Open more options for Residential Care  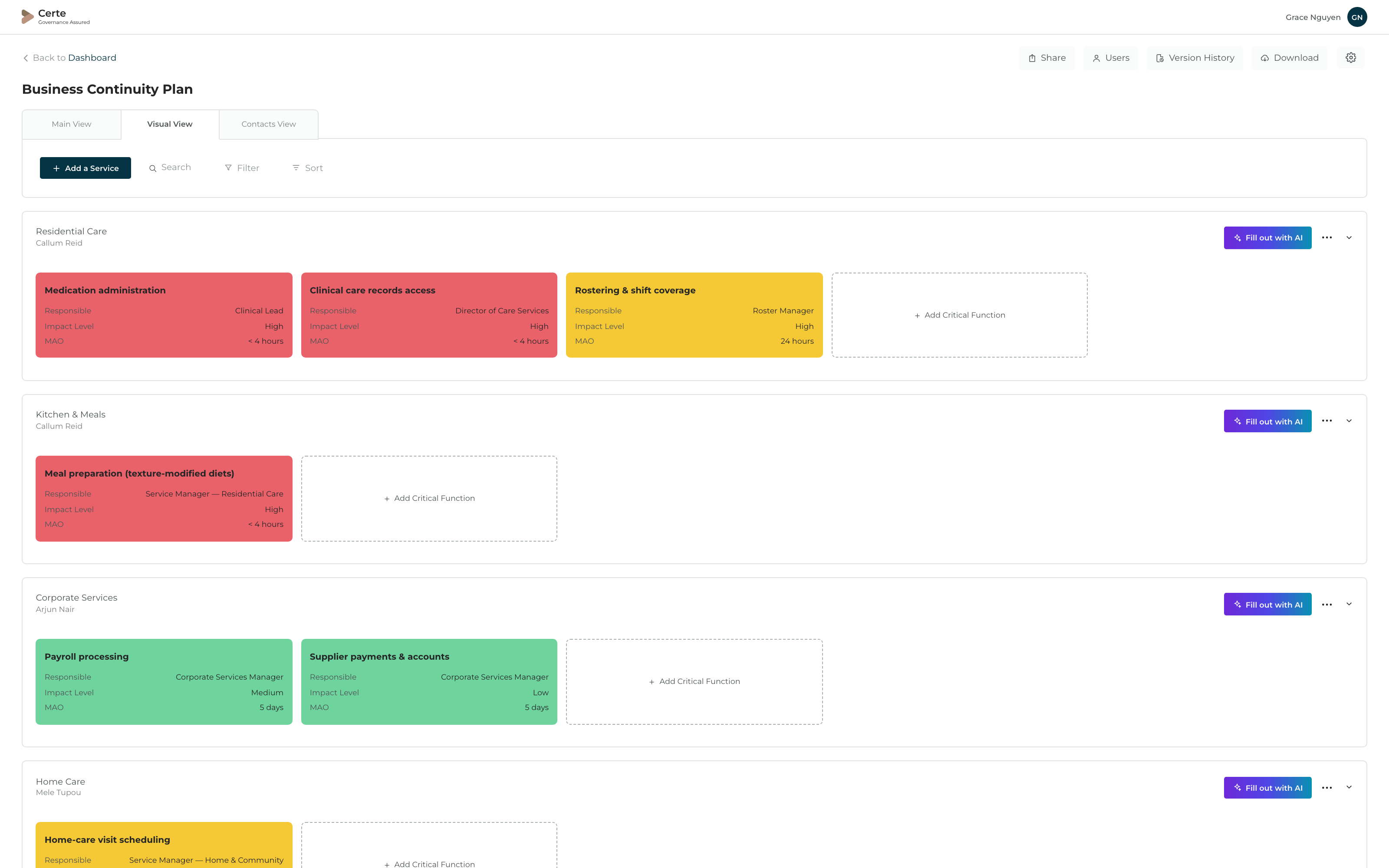(1327, 238)
